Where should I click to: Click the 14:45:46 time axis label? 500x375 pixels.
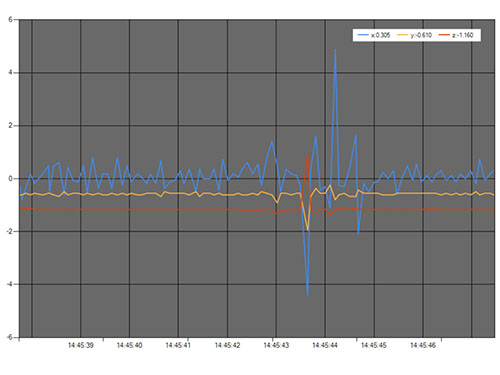coord(423,345)
